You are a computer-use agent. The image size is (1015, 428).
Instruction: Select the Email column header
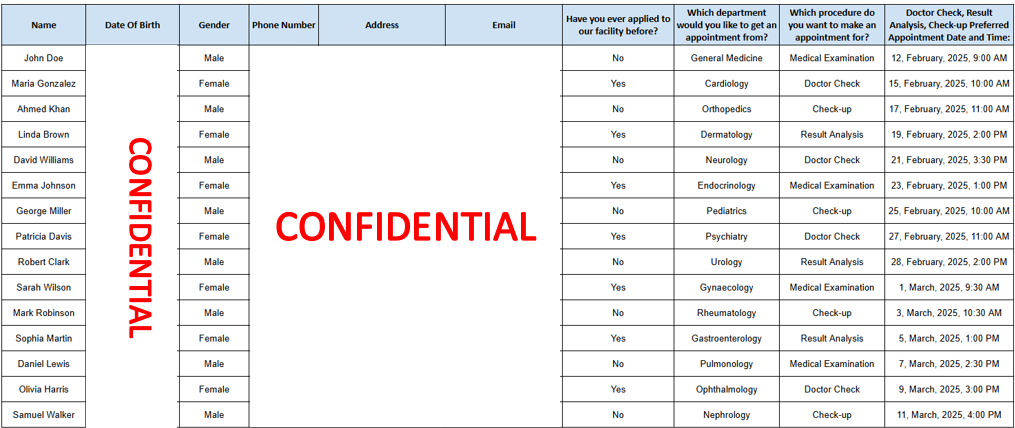coord(504,25)
